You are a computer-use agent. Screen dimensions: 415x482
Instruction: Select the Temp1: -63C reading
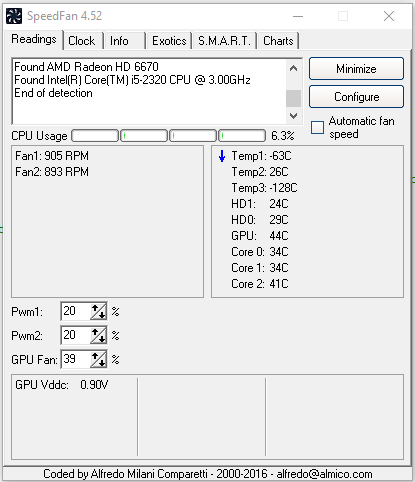(261, 156)
